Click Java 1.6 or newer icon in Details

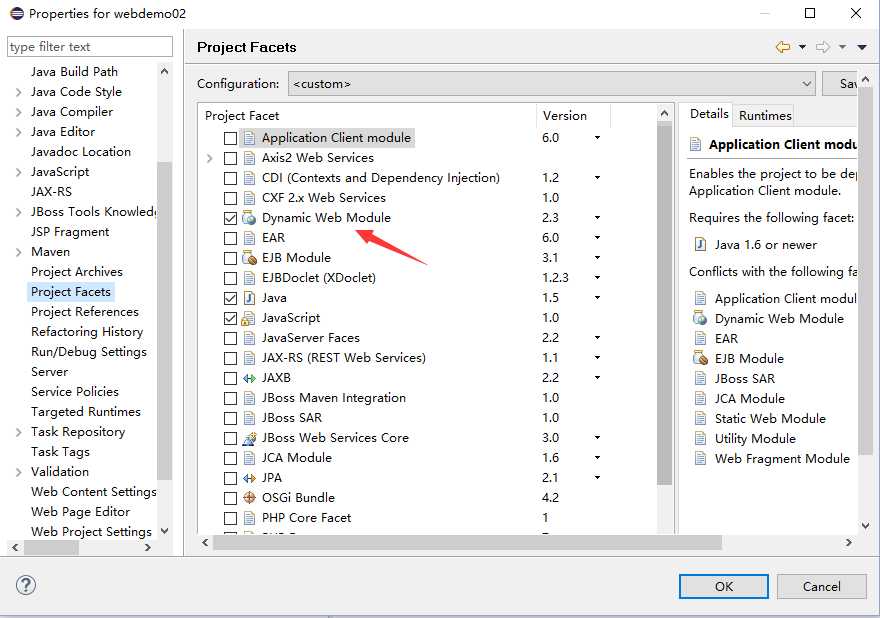point(700,244)
